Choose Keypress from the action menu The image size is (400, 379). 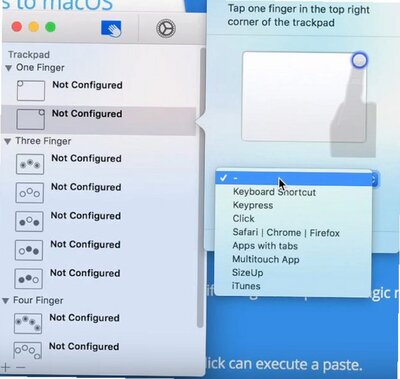(x=253, y=205)
